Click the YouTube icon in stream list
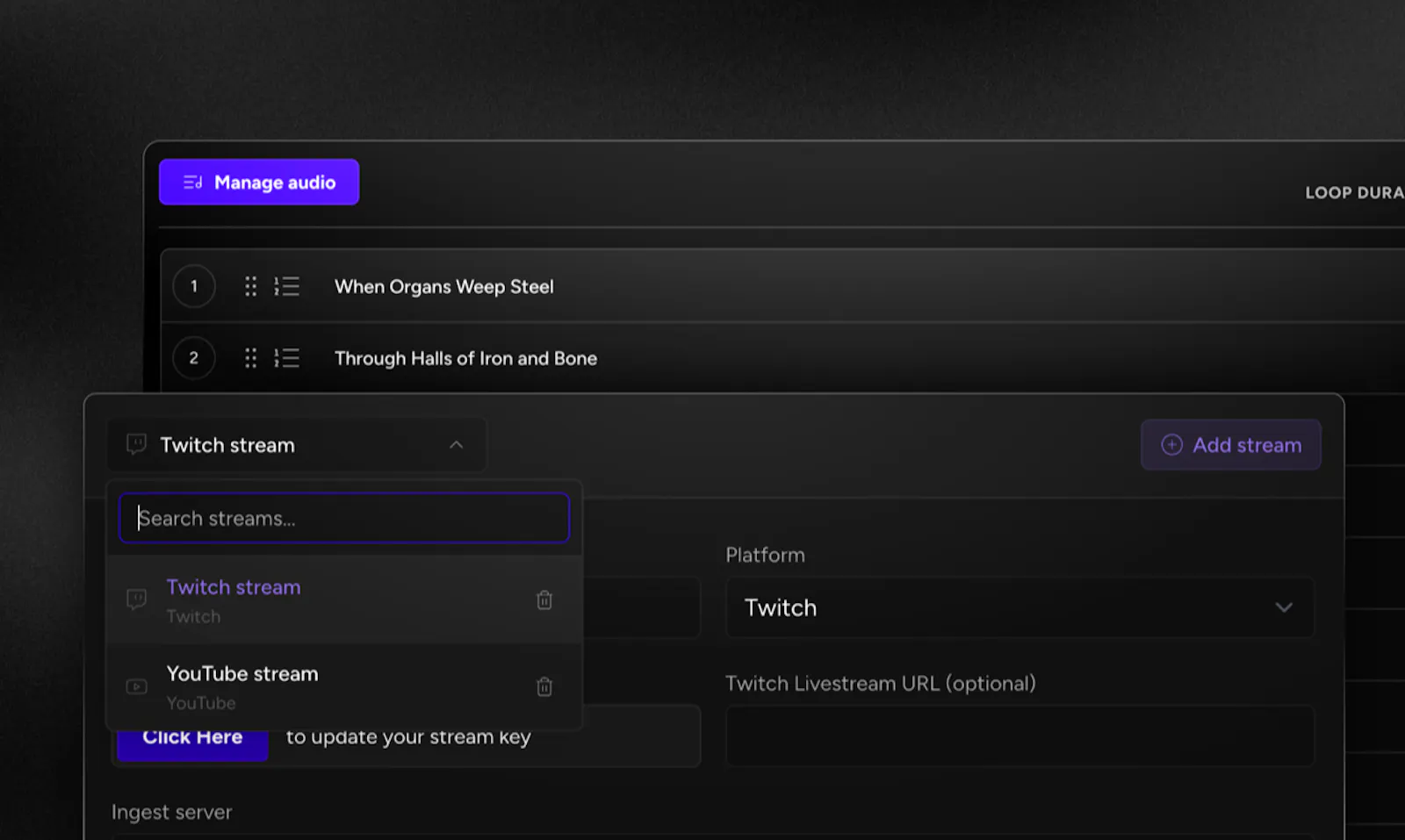Screen dimensions: 1405x840 coord(136,686)
